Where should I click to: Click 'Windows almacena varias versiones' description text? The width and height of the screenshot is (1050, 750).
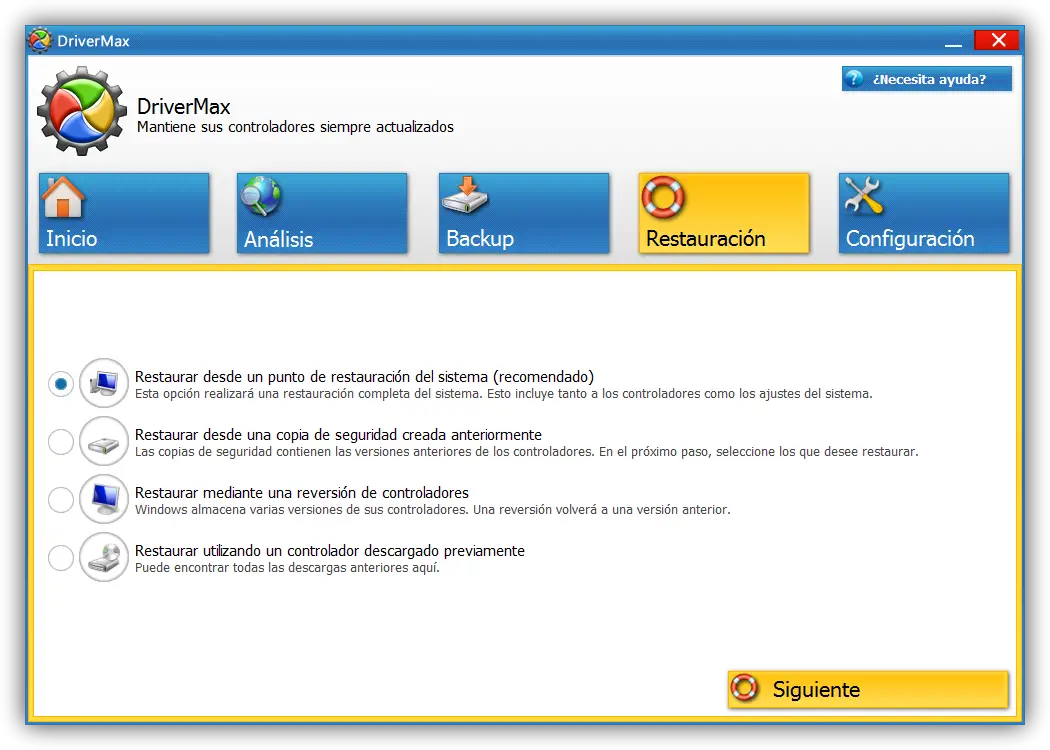click(433, 510)
